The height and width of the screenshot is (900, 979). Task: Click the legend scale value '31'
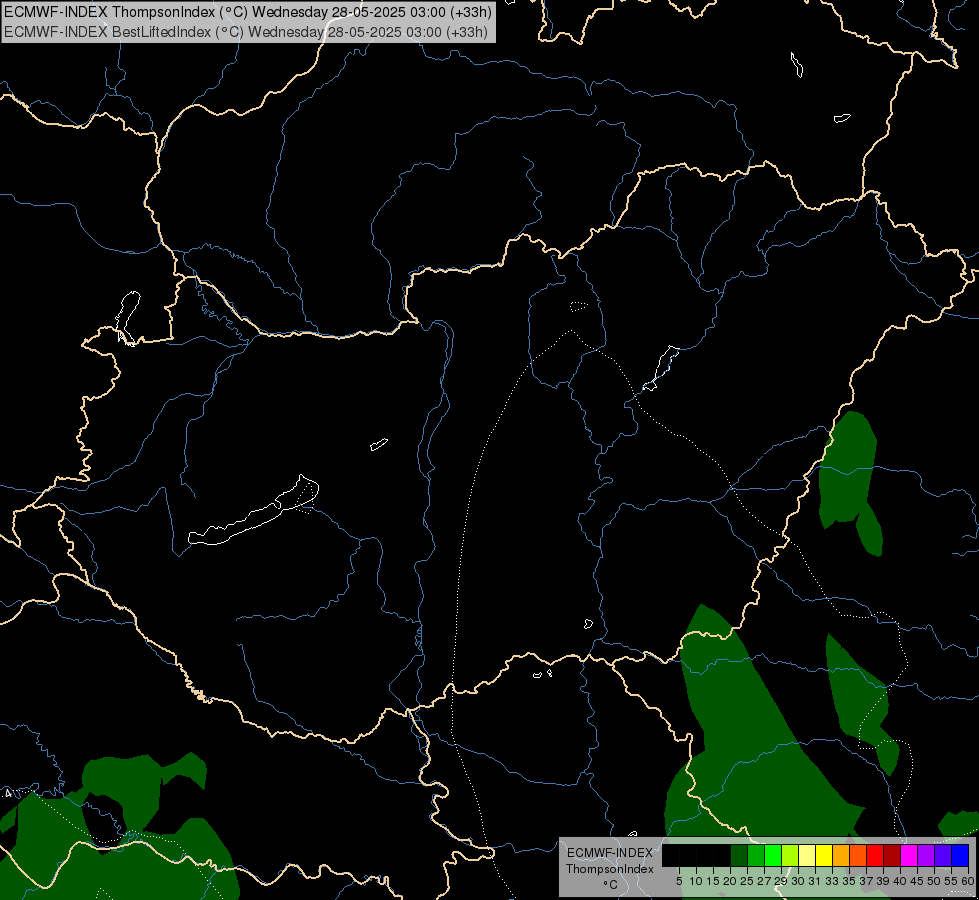(815, 881)
